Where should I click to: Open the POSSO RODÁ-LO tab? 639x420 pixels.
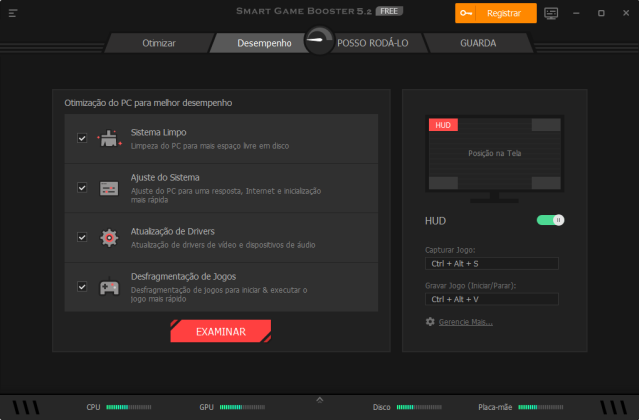point(372,43)
